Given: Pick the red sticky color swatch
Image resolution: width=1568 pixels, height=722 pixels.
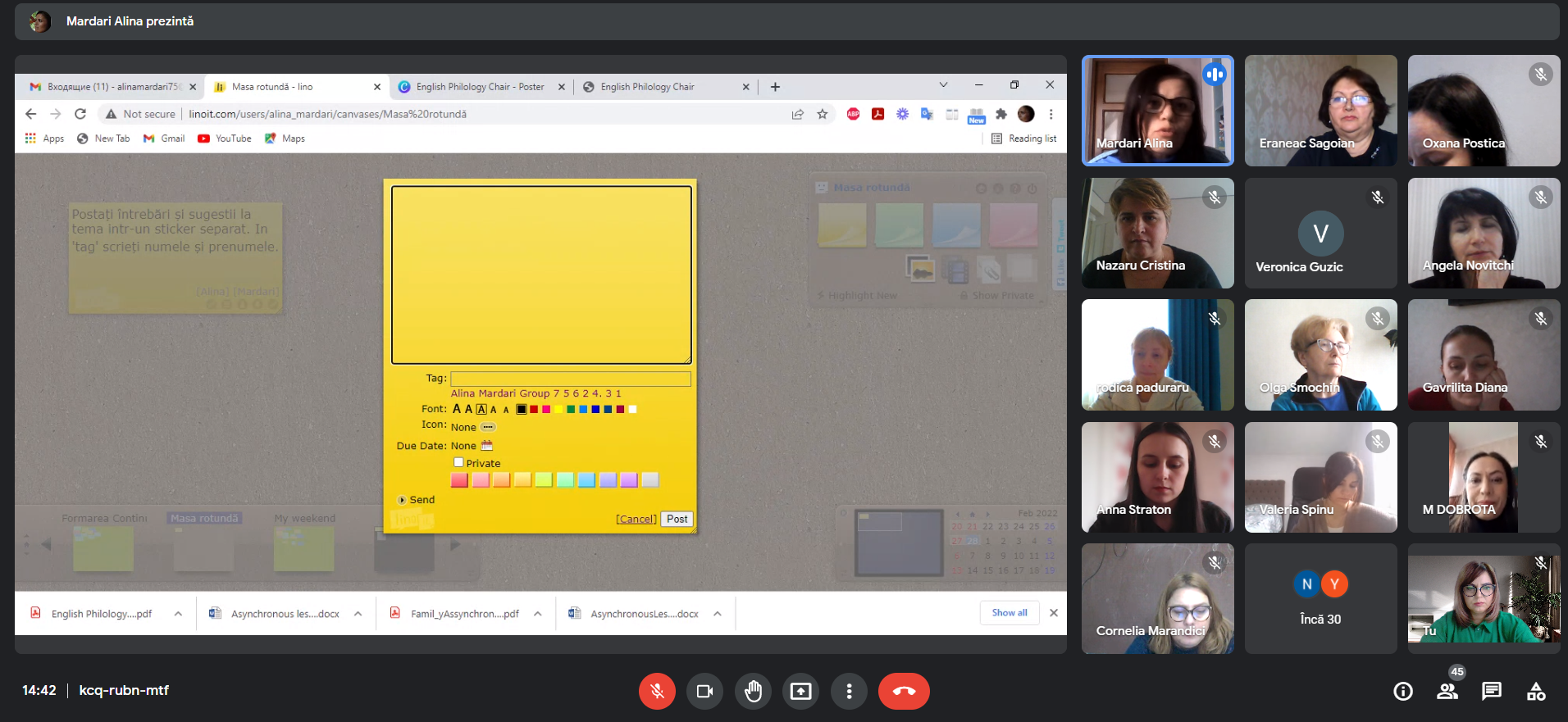Looking at the screenshot, I should [x=459, y=480].
